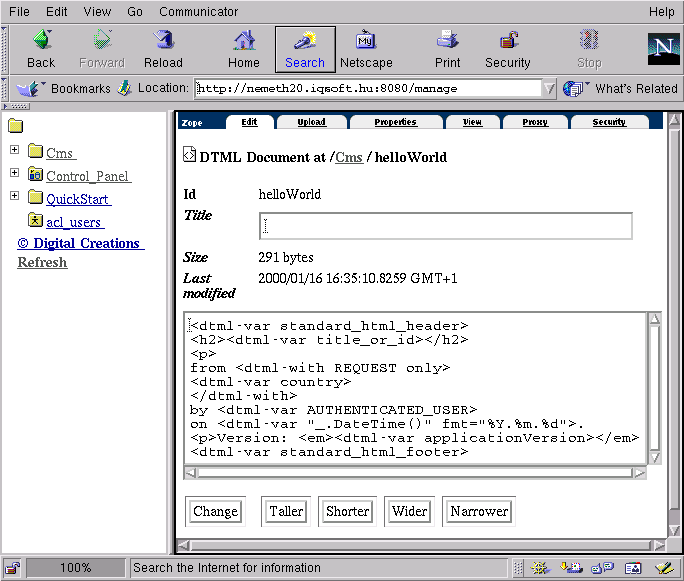Image resolution: width=684 pixels, height=581 pixels.
Task: Open Address Book component bar icon
Action: pos(633,567)
